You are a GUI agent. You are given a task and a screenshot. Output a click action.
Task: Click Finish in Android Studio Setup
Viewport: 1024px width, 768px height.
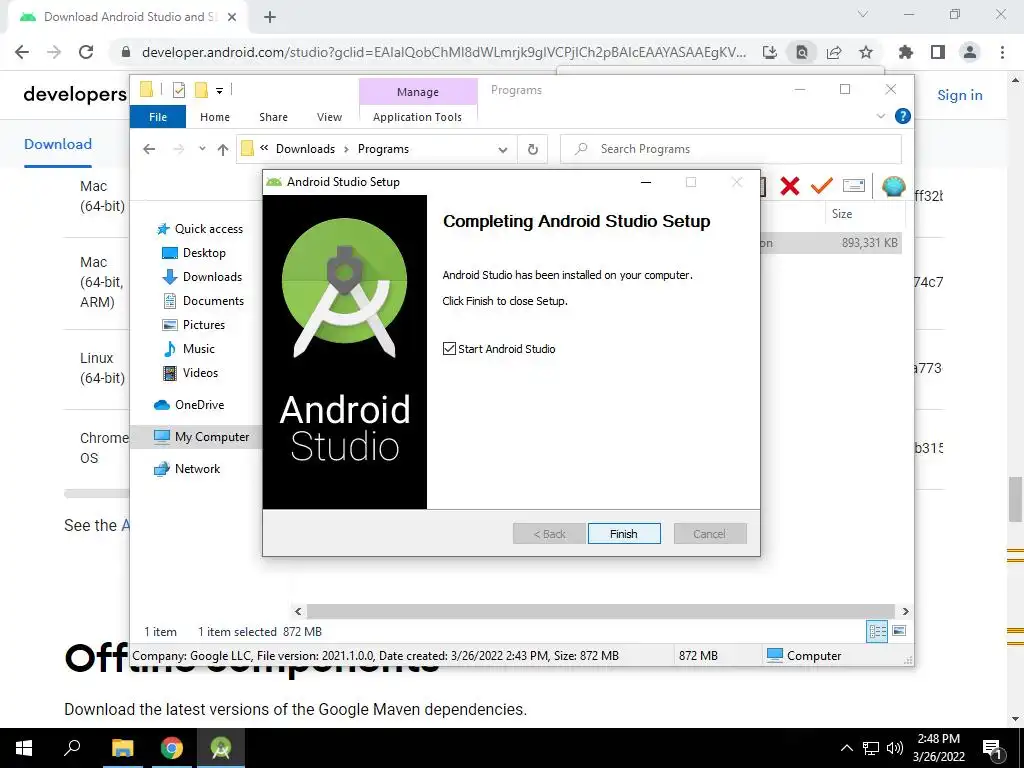coord(624,534)
